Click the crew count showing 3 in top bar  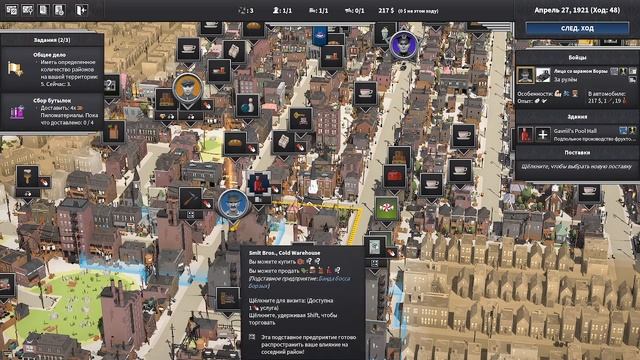tap(246, 11)
